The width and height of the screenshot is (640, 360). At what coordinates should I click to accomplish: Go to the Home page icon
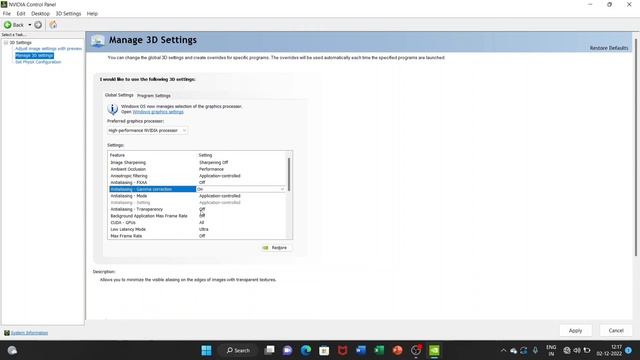pos(53,25)
